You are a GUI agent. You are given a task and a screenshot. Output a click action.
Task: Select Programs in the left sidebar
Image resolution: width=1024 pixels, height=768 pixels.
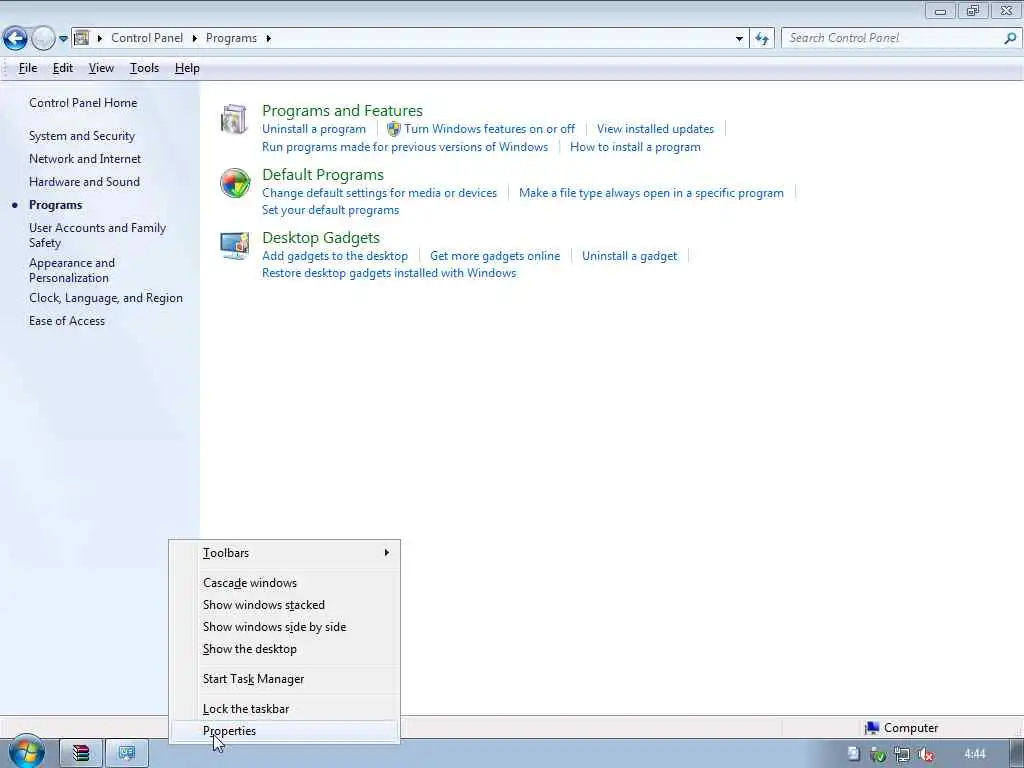point(56,205)
